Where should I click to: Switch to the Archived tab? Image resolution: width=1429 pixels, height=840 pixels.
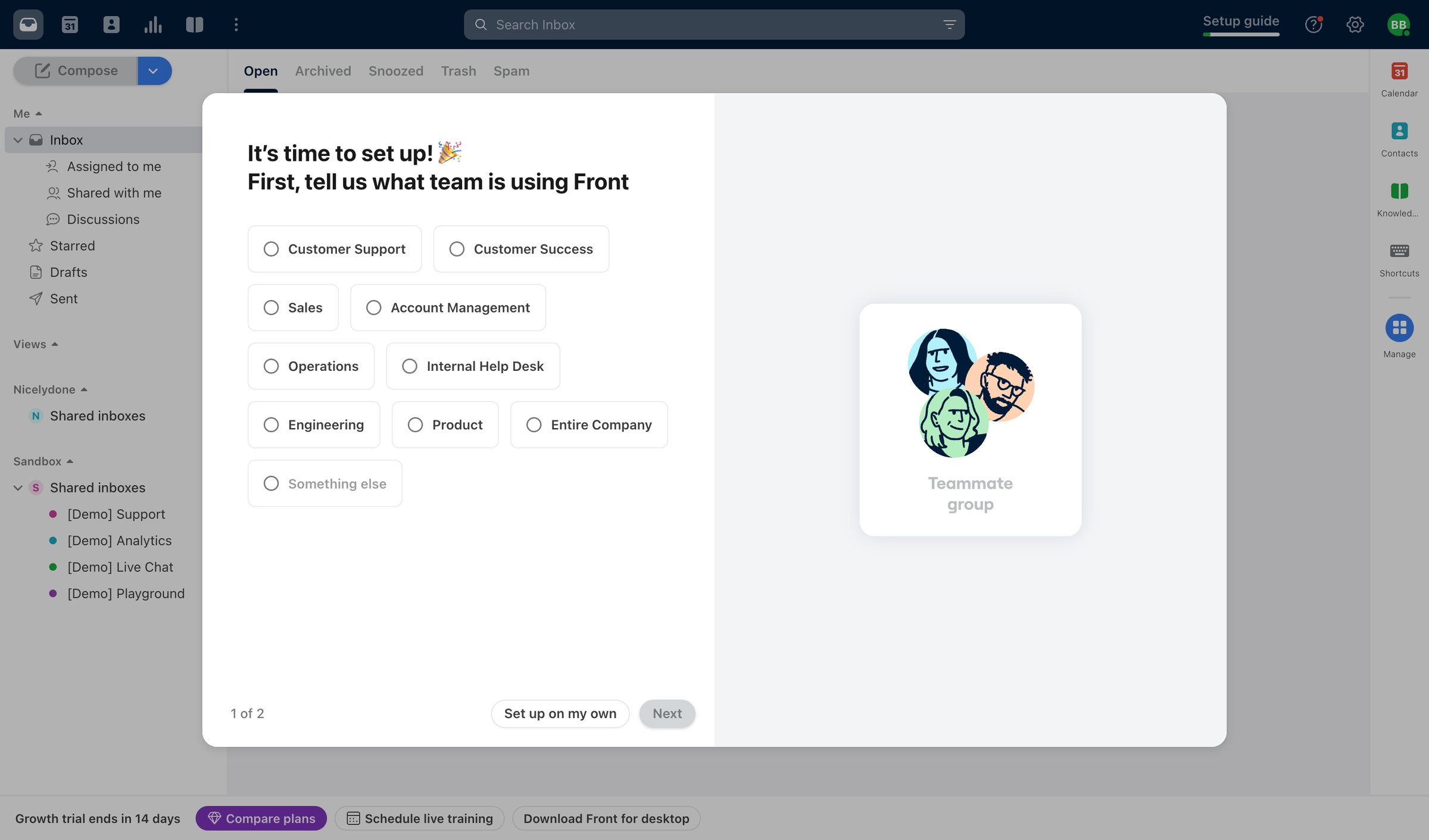[x=323, y=71]
